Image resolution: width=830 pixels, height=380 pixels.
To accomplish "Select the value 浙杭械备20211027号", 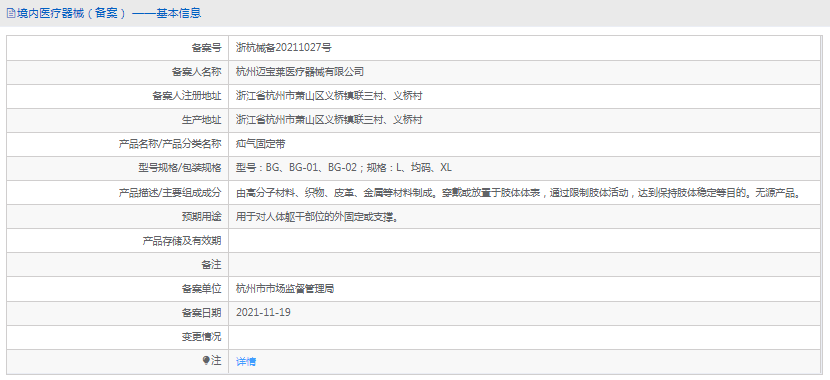I will 284,48.
